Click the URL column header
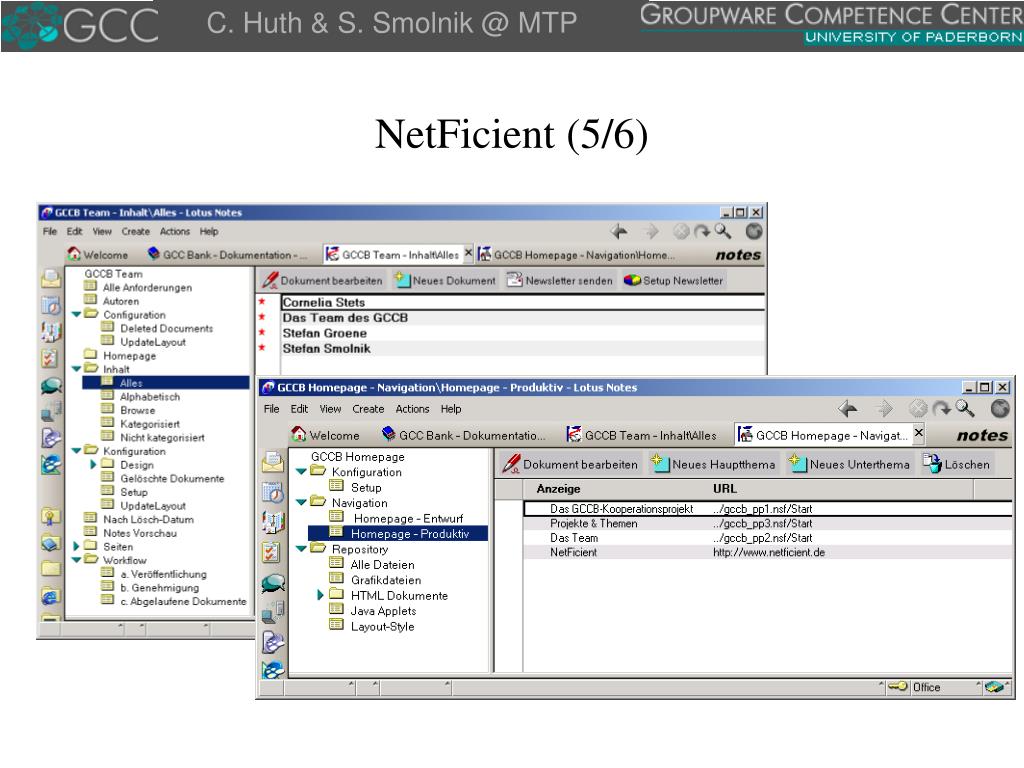 pyautogui.click(x=725, y=488)
